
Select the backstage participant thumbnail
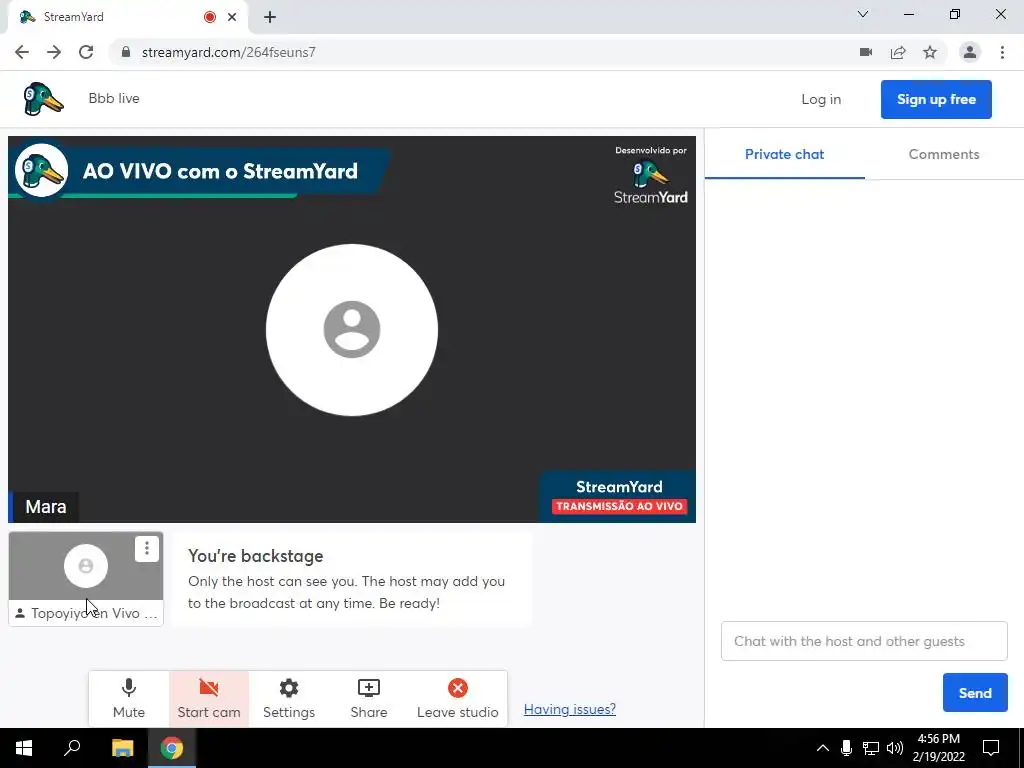pyautogui.click(x=86, y=579)
